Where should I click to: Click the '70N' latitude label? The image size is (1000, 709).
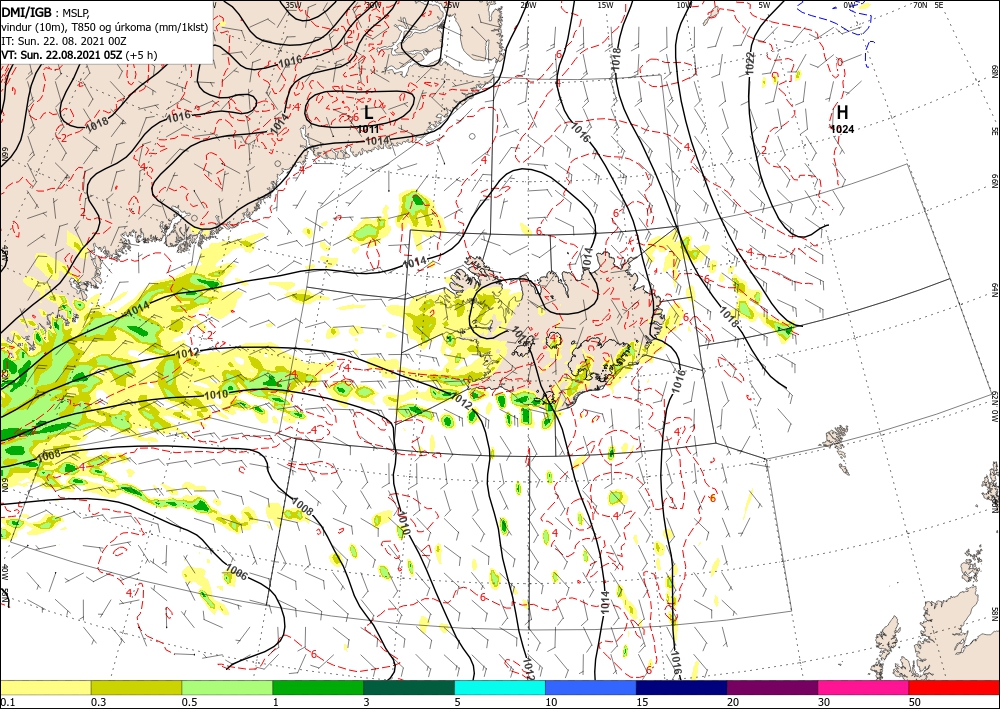click(920, 5)
